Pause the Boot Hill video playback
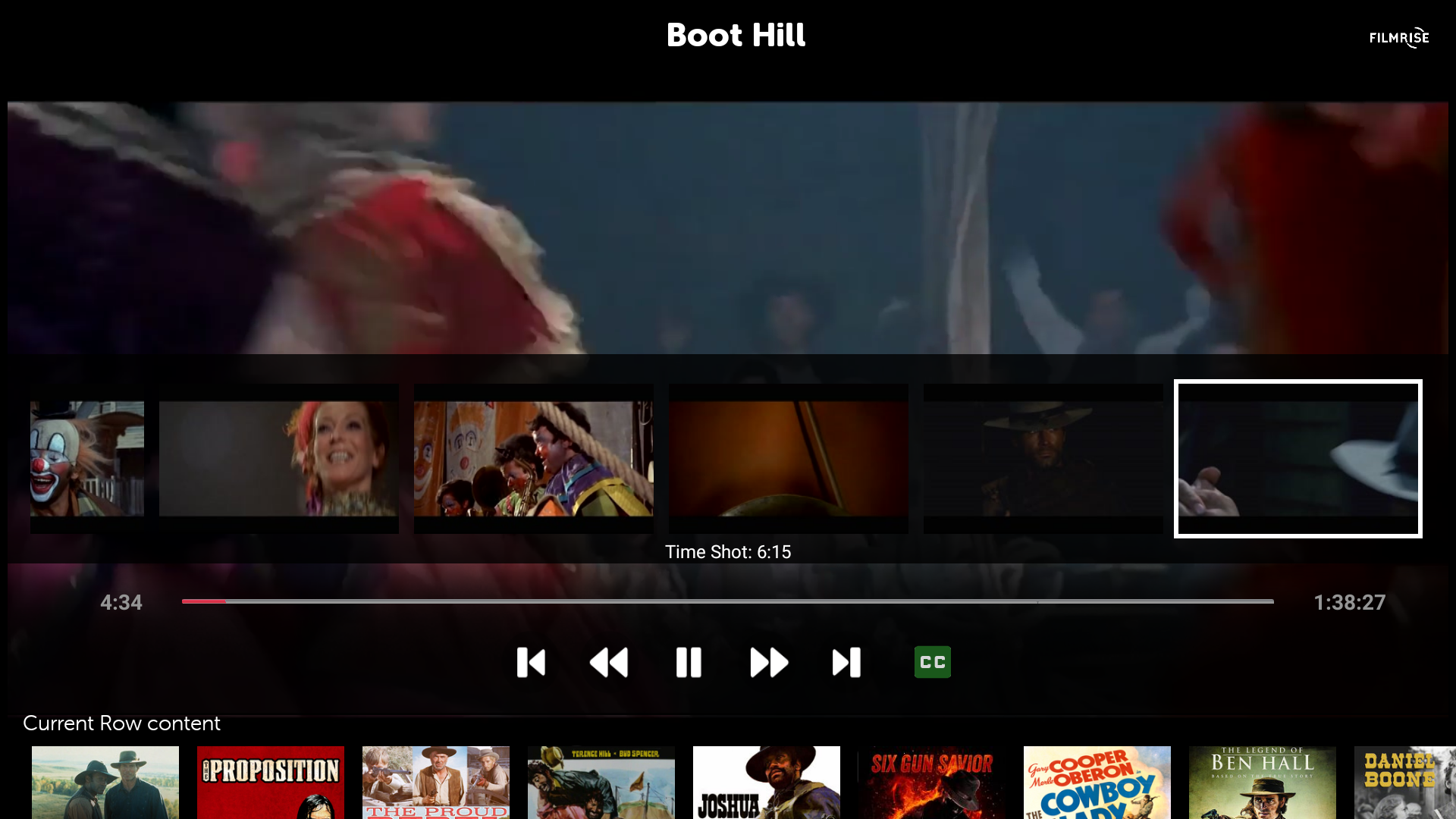 (x=689, y=661)
